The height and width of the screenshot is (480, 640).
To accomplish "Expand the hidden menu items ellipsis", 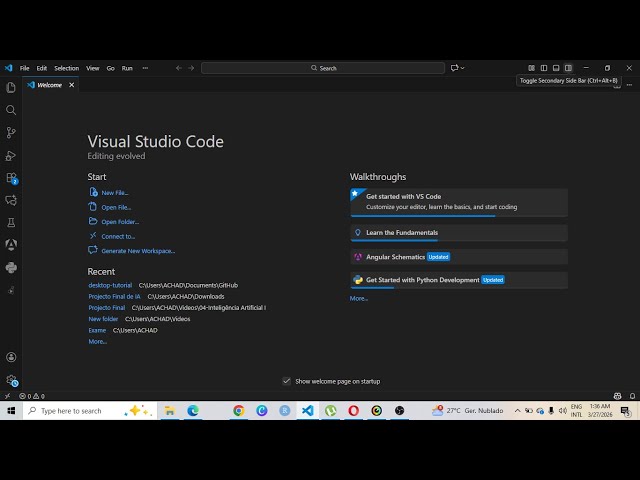I will click(145, 68).
